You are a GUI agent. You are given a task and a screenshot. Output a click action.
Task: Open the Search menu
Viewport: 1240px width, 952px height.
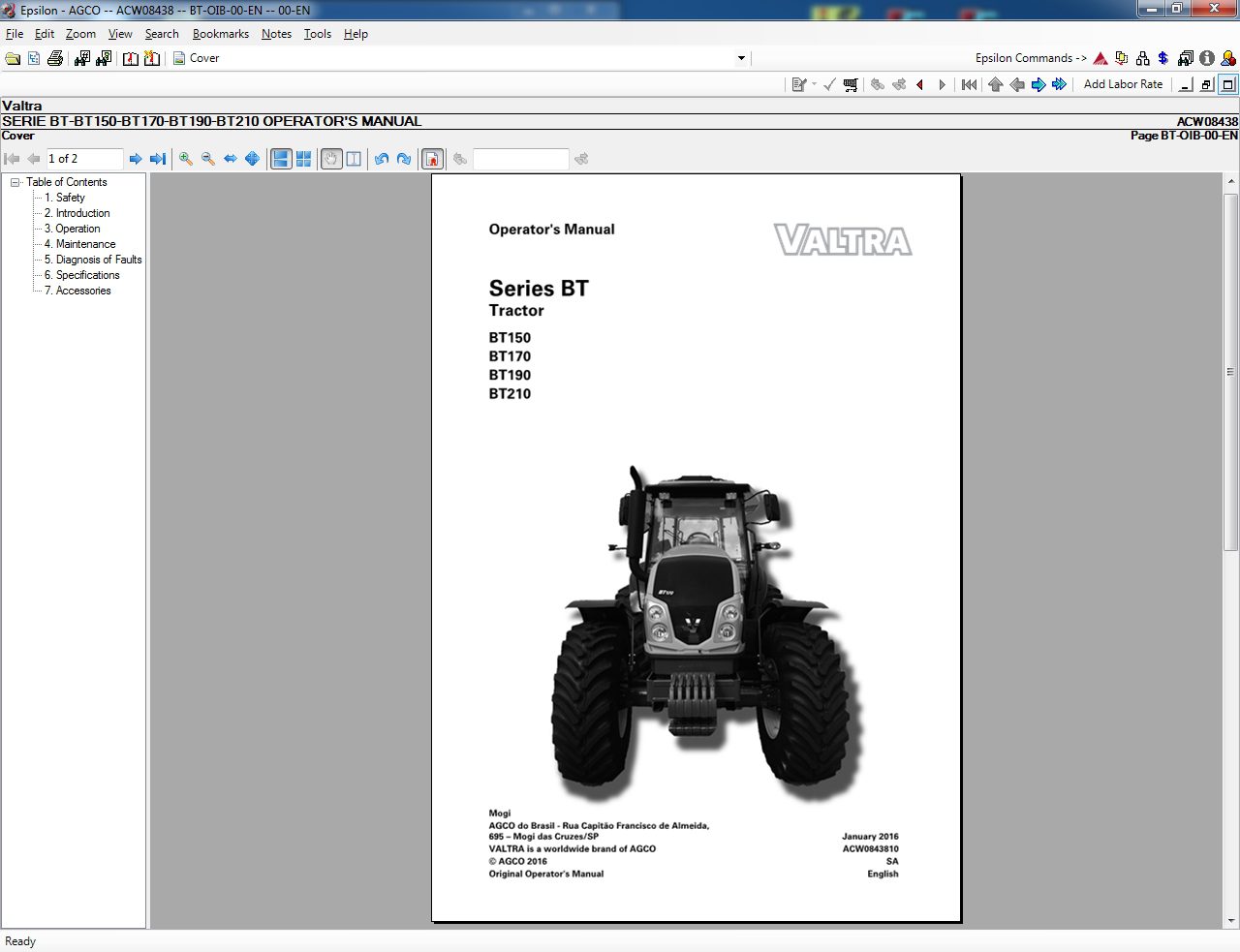point(162,34)
